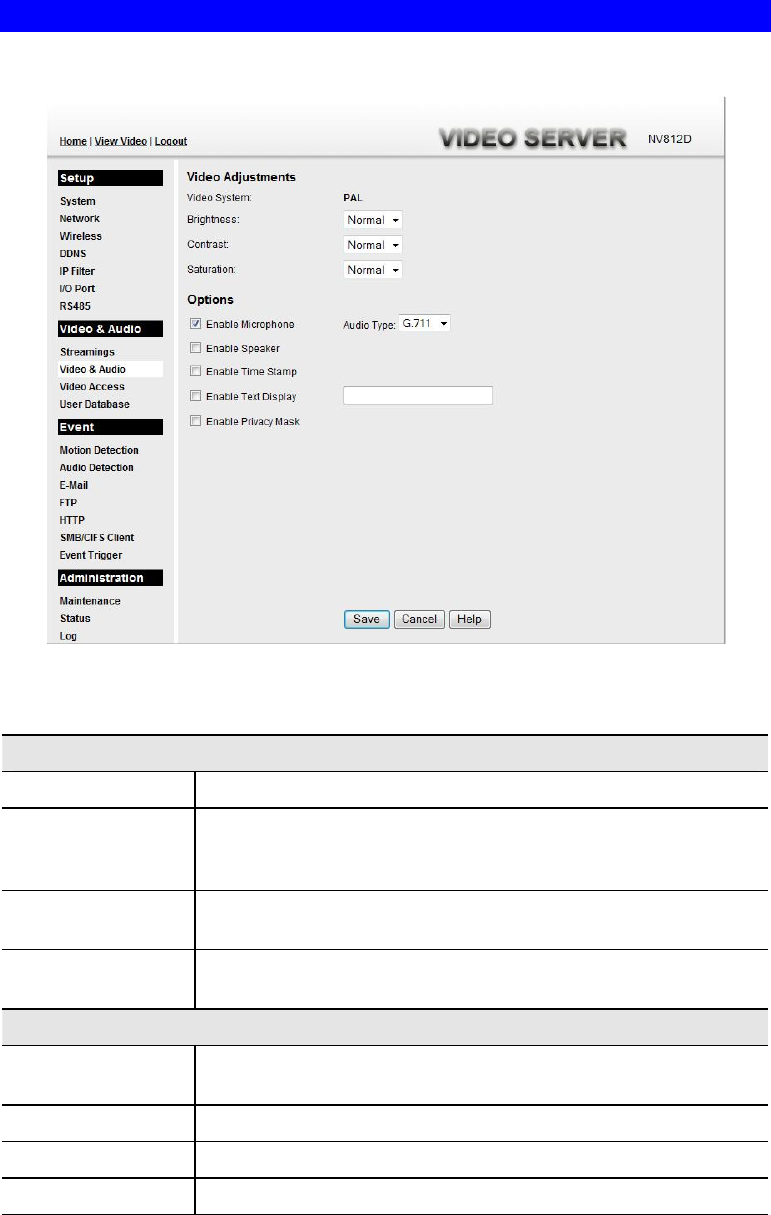Click the Administration section header

click(x=109, y=578)
